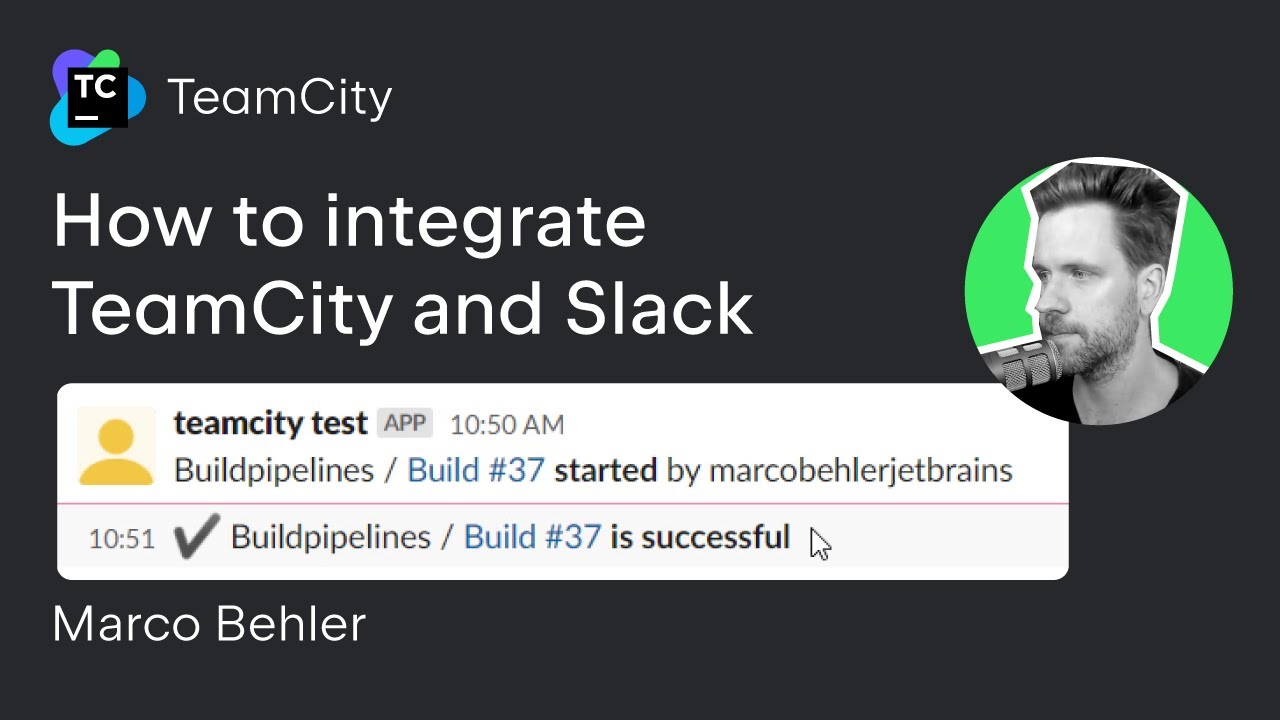Open the Build #37 link in started message
The height and width of the screenshot is (720, 1280).
pyautogui.click(x=475, y=470)
